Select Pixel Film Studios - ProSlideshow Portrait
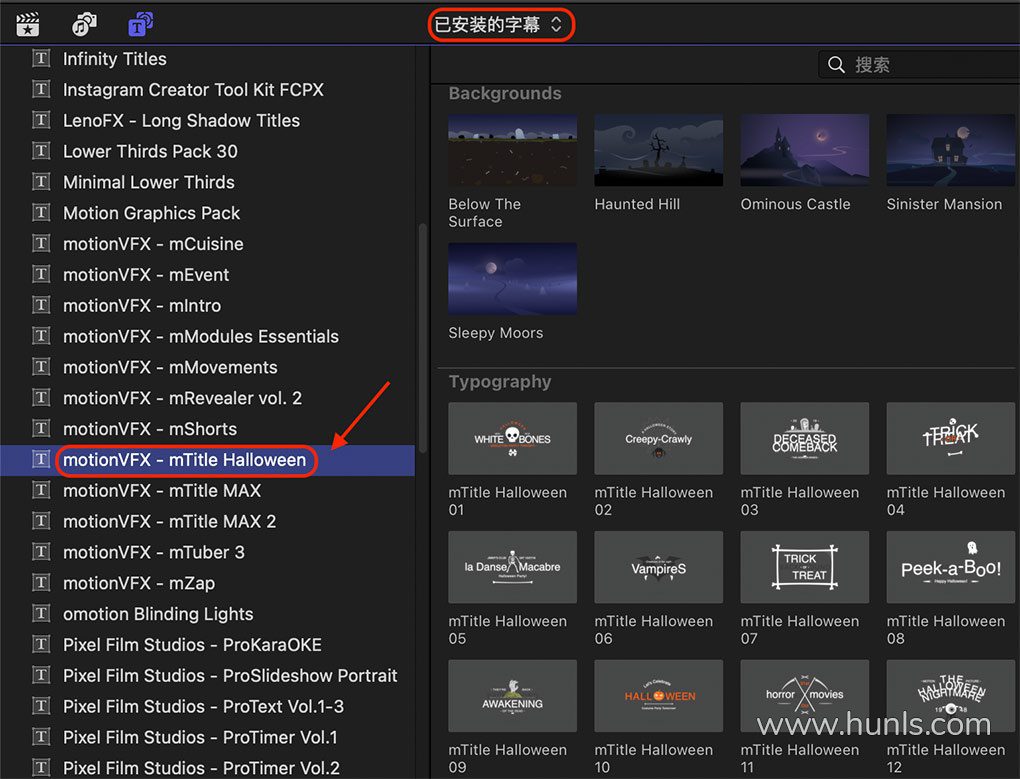Viewport: 1020px width, 779px height. (x=230, y=676)
